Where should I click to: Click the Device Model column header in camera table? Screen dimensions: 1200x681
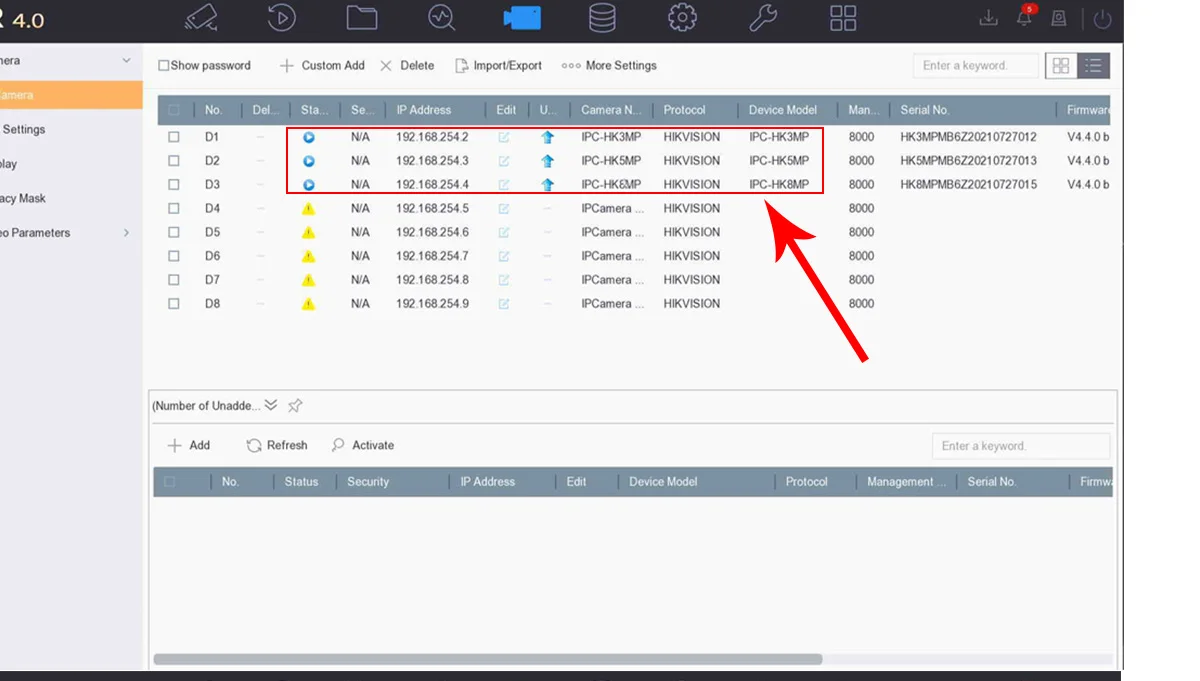click(x=783, y=110)
